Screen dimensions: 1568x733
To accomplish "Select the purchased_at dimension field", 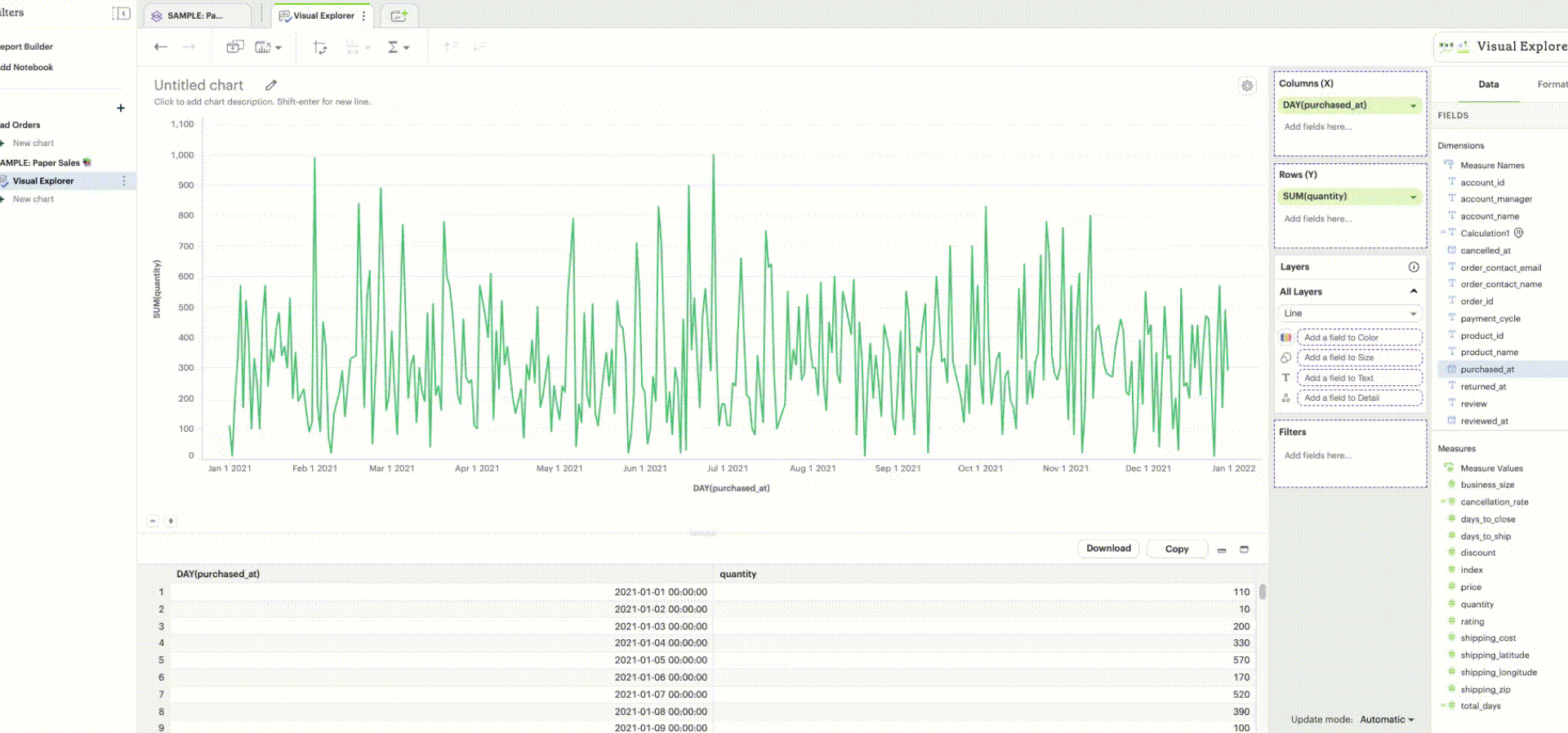I will click(x=1486, y=370).
